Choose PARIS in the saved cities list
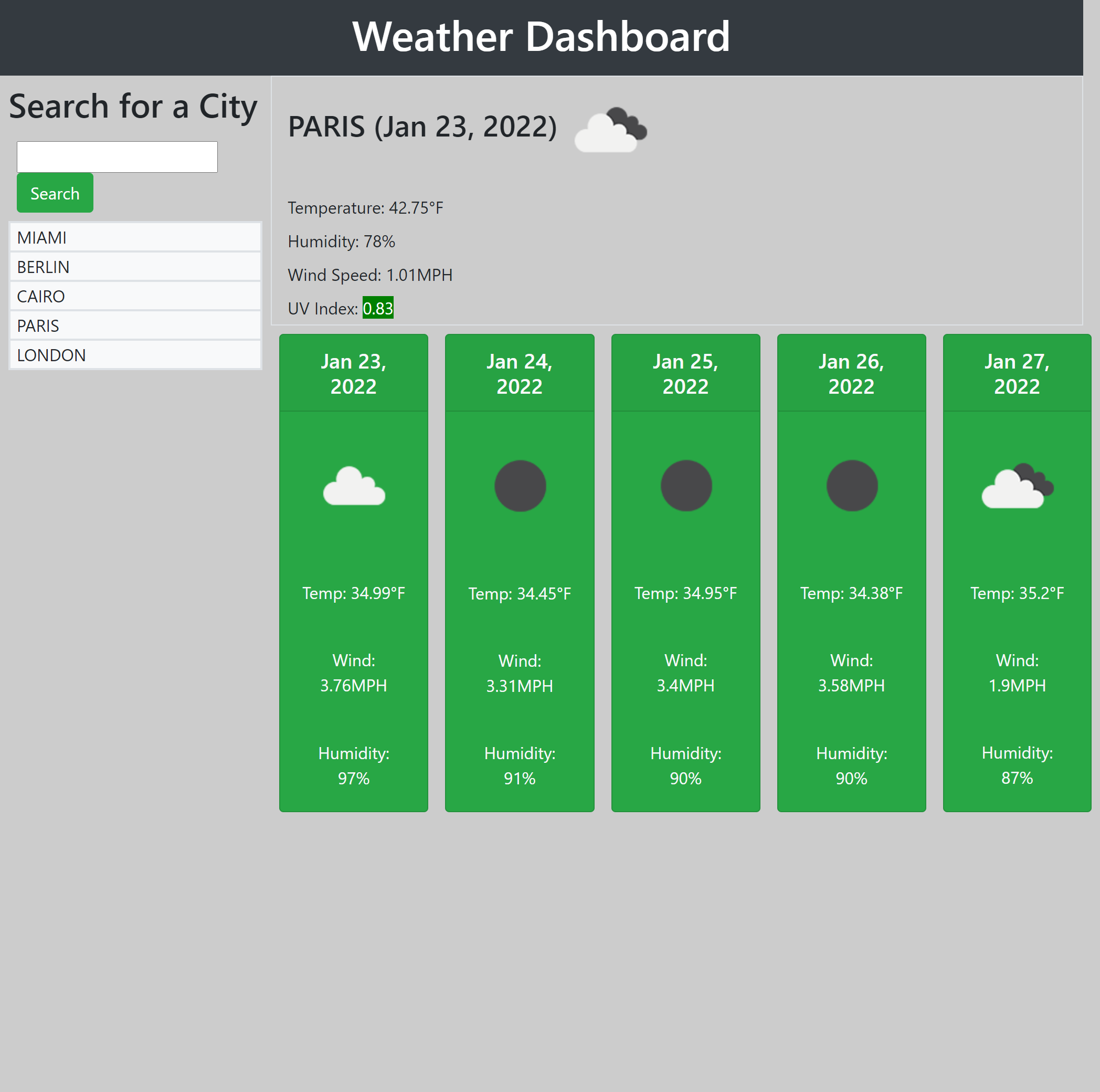Screen dimensions: 1100x1092 pos(135,326)
